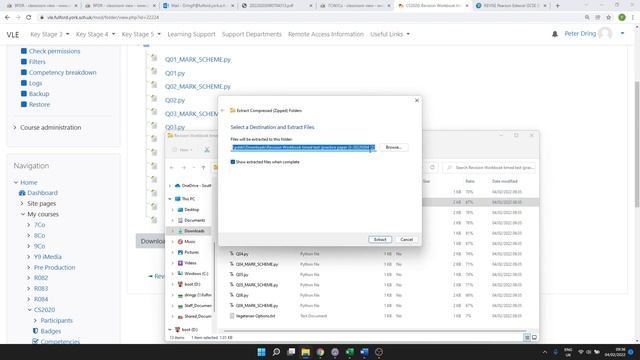This screenshot has height=360, width=640.
Task: Click the Chrome reload button
Action: click(x=29, y=18)
